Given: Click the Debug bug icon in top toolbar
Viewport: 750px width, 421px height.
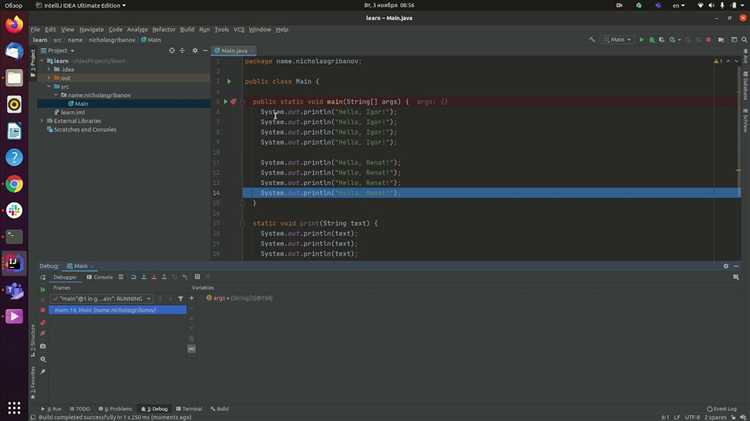Looking at the screenshot, I should coord(653,40).
